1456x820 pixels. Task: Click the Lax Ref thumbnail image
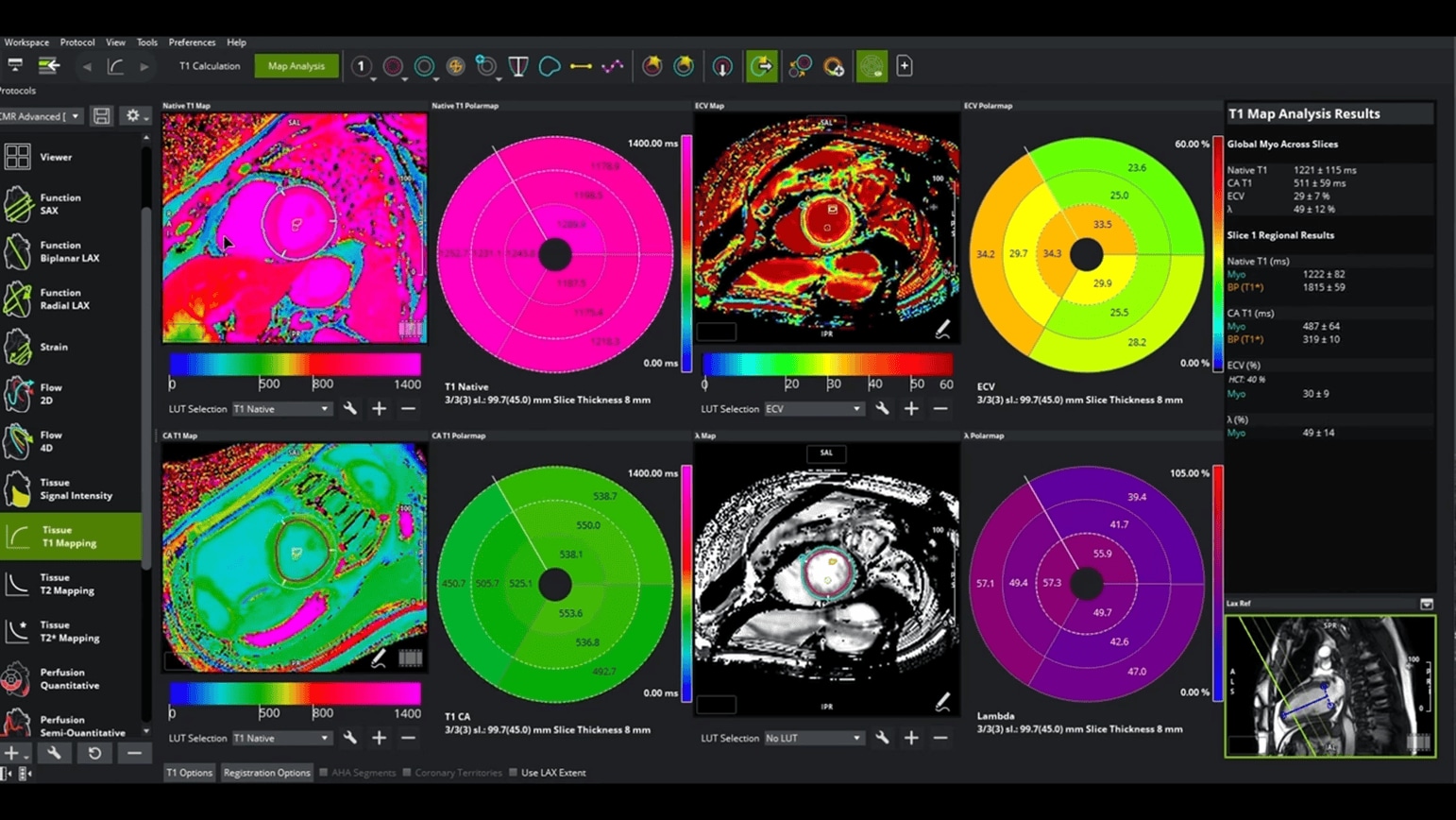point(1330,687)
